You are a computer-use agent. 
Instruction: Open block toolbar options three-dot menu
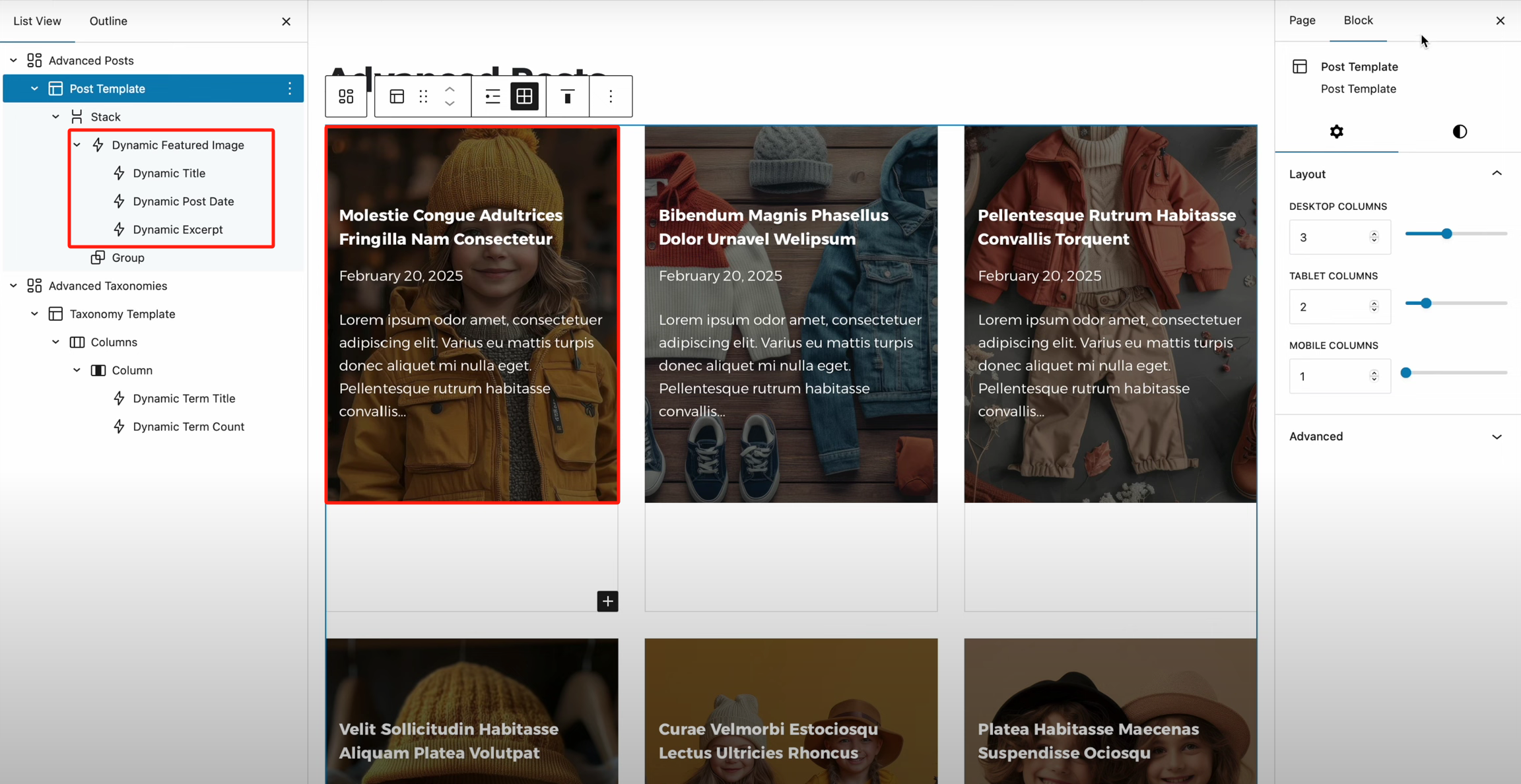611,96
